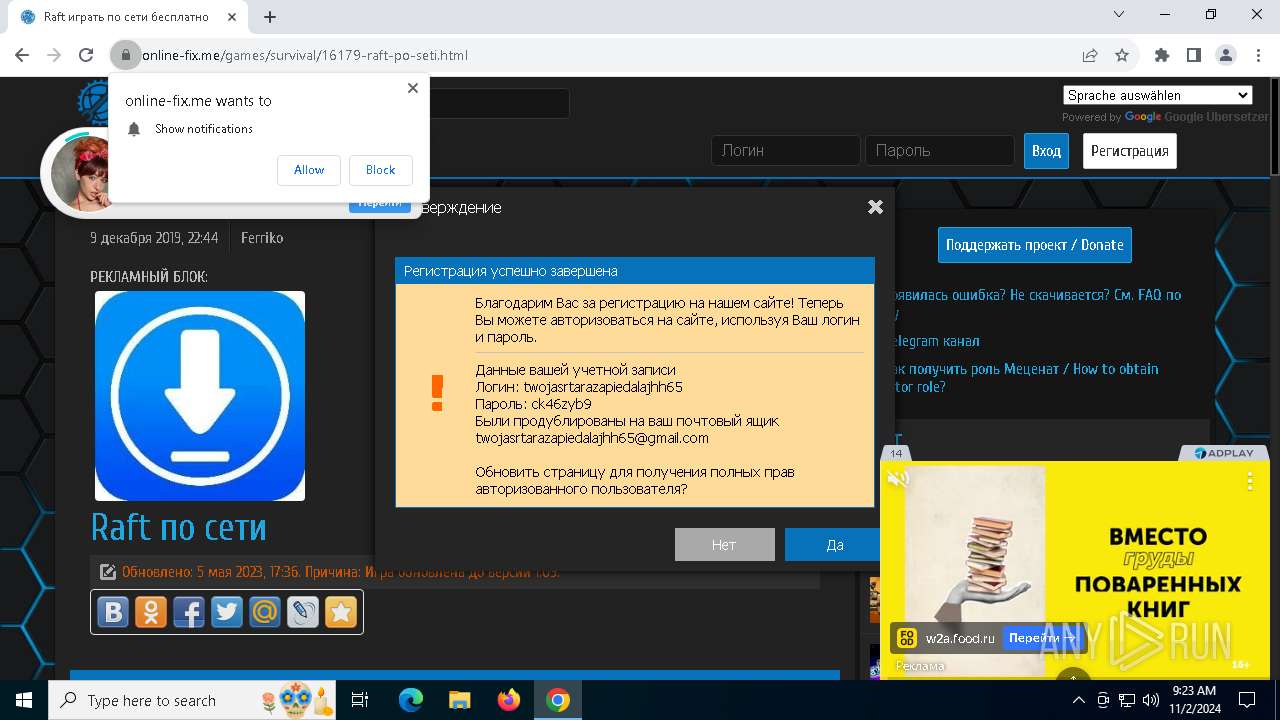Share page via Facebook icon
Viewport: 1280px width, 720px height.
pos(189,611)
